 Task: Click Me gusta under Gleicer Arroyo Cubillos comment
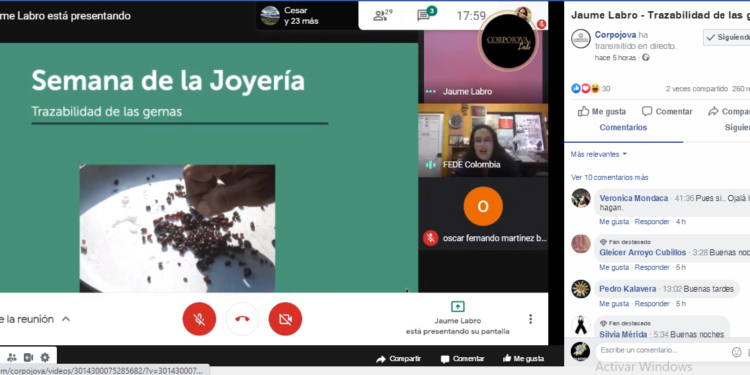[x=614, y=267]
